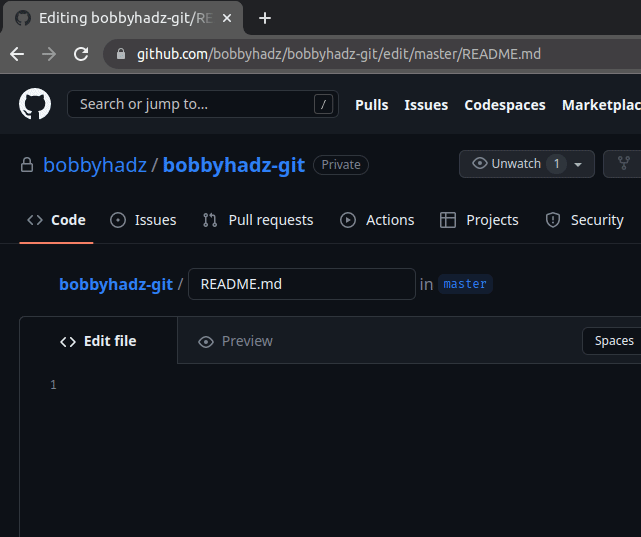Go back using the browser back arrow
Viewport: 641px width, 537px height.
point(17,54)
